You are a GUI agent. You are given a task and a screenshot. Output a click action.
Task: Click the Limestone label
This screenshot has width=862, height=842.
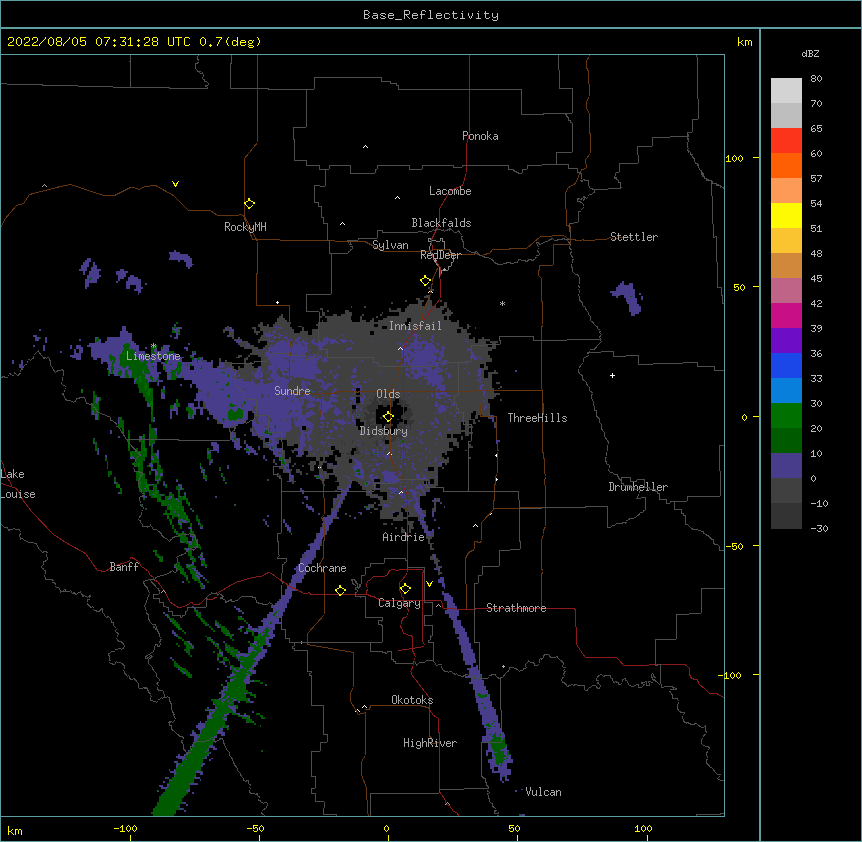(153, 356)
